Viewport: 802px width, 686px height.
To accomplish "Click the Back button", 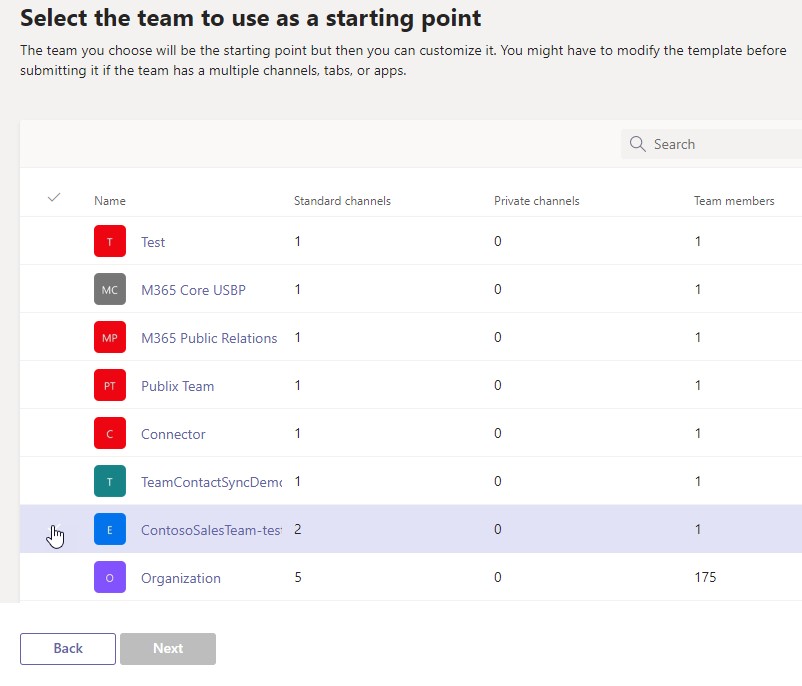I will 68,648.
